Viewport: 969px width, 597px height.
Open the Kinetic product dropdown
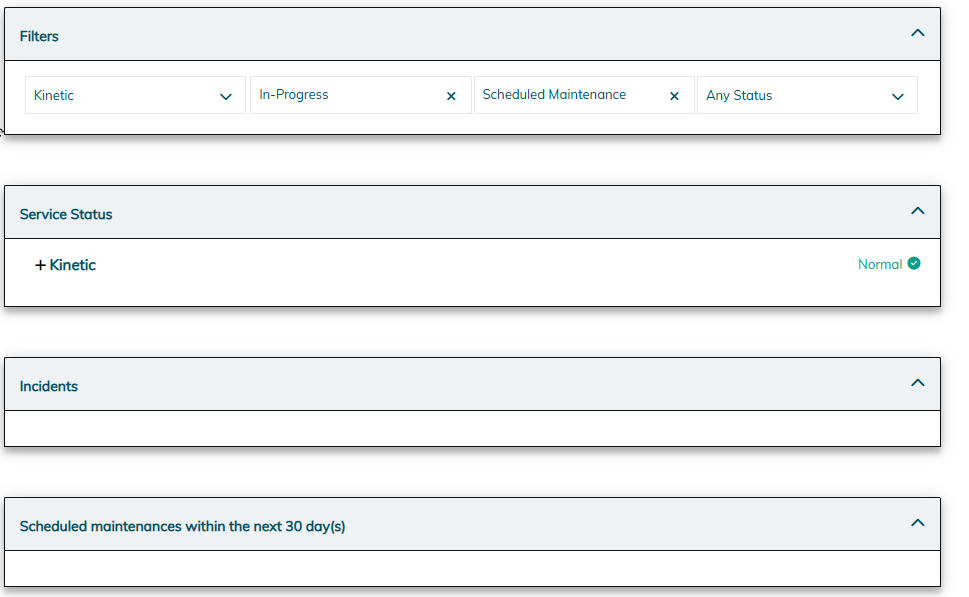click(135, 95)
